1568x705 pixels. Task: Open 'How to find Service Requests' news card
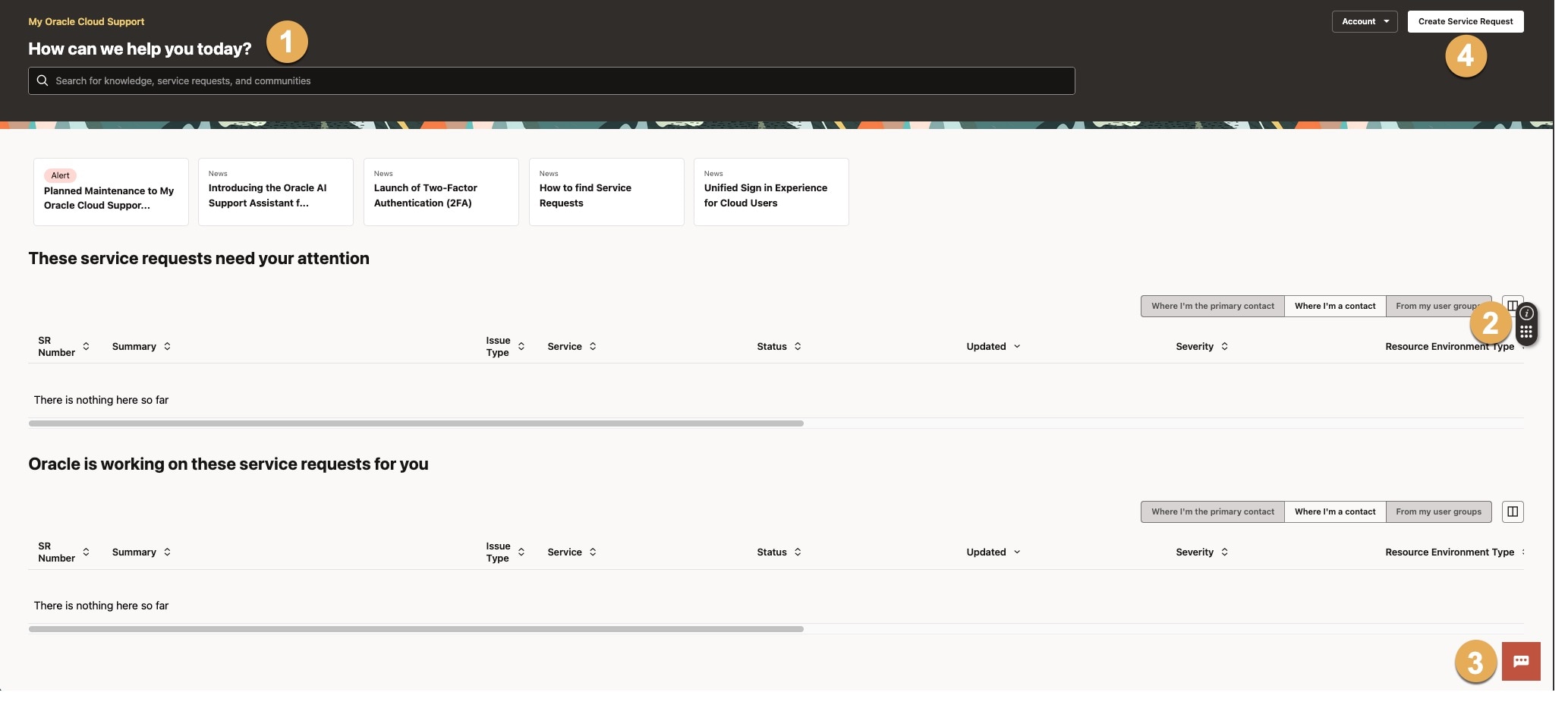(606, 192)
